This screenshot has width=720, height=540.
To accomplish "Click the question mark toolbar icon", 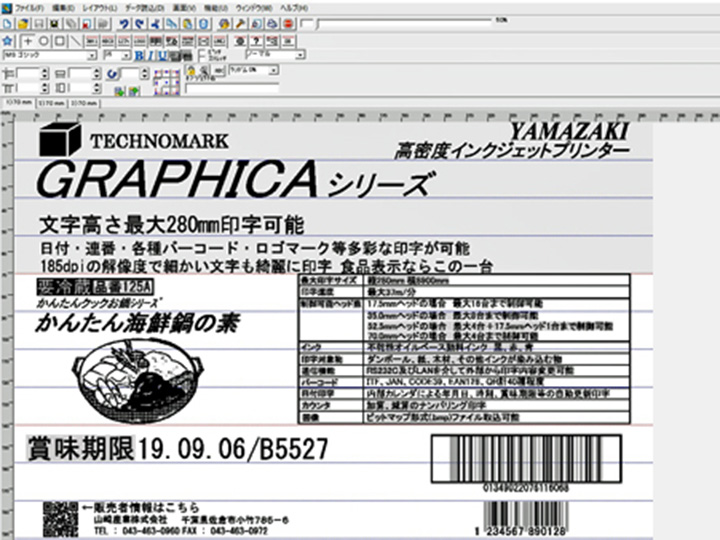I will point(256,41).
